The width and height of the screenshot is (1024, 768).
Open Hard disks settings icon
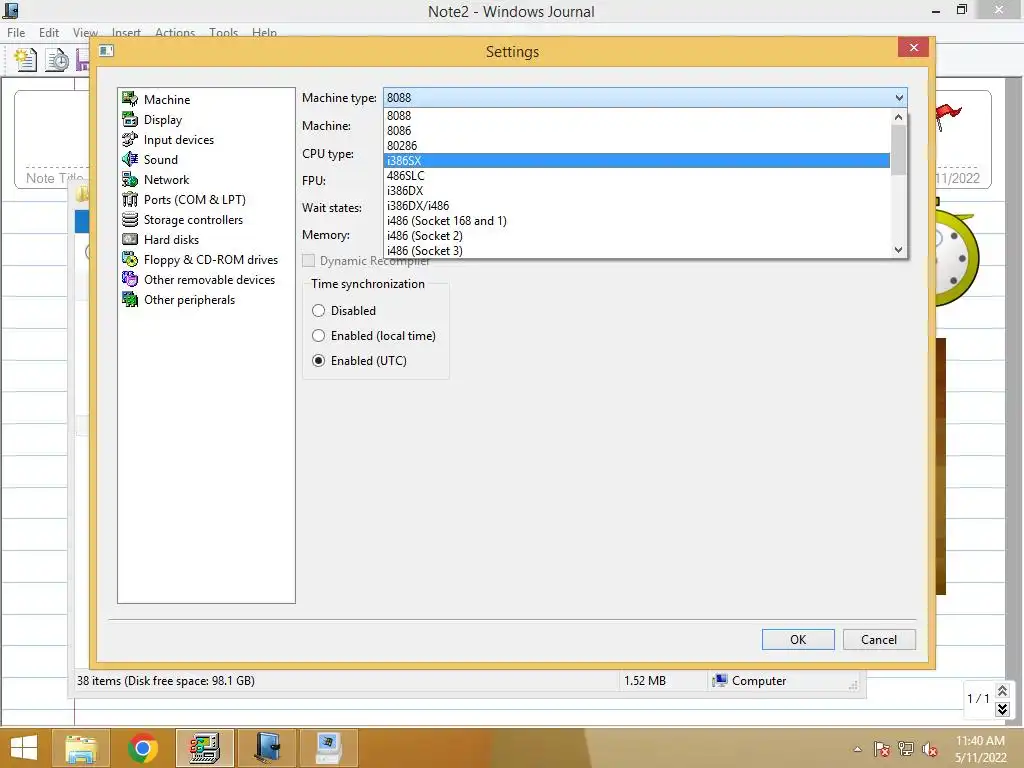130,240
